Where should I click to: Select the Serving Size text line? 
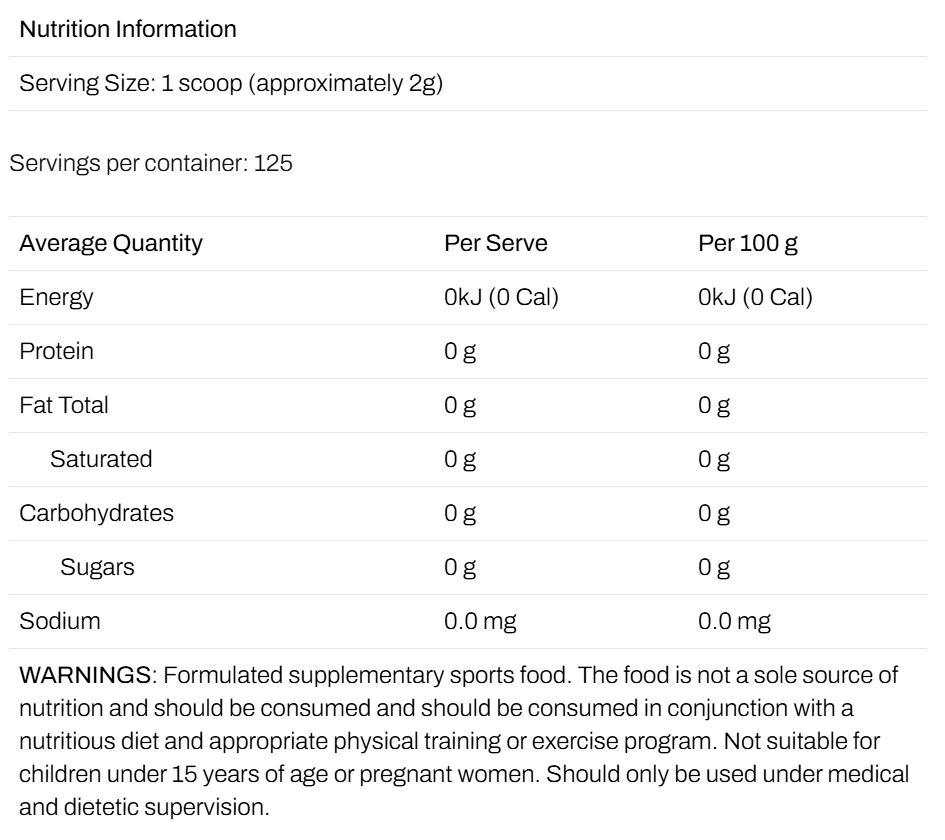231,83
